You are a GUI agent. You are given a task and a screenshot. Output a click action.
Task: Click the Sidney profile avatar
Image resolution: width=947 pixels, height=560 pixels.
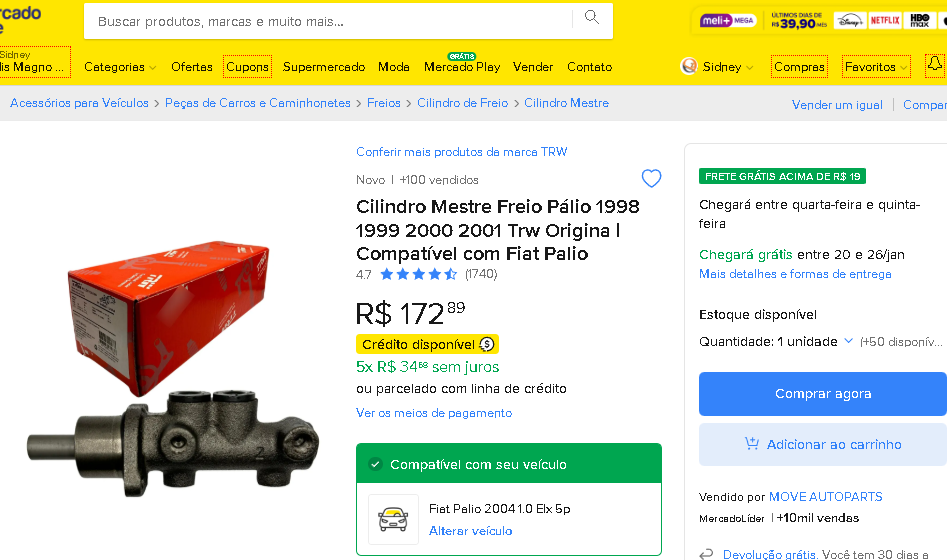point(689,66)
